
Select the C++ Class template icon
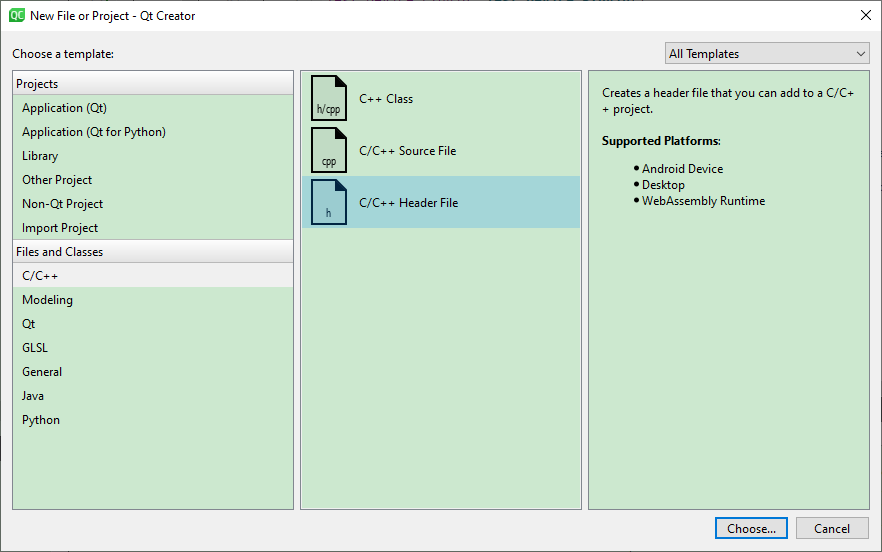tap(329, 98)
